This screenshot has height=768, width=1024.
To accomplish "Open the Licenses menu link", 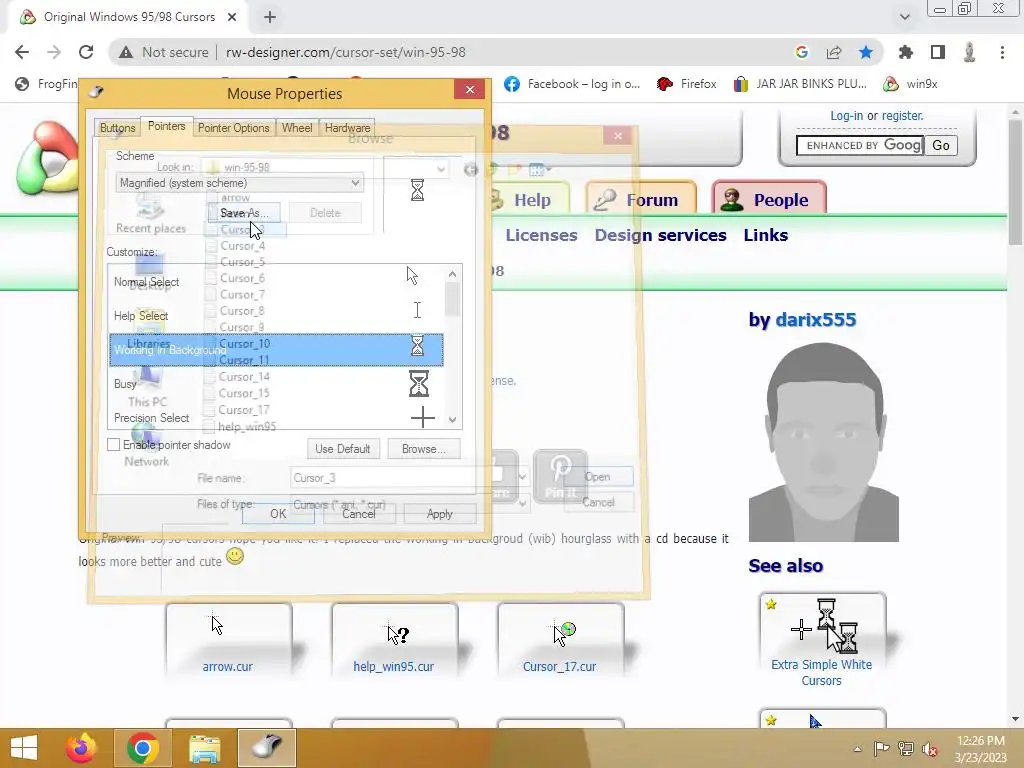I will point(541,235).
